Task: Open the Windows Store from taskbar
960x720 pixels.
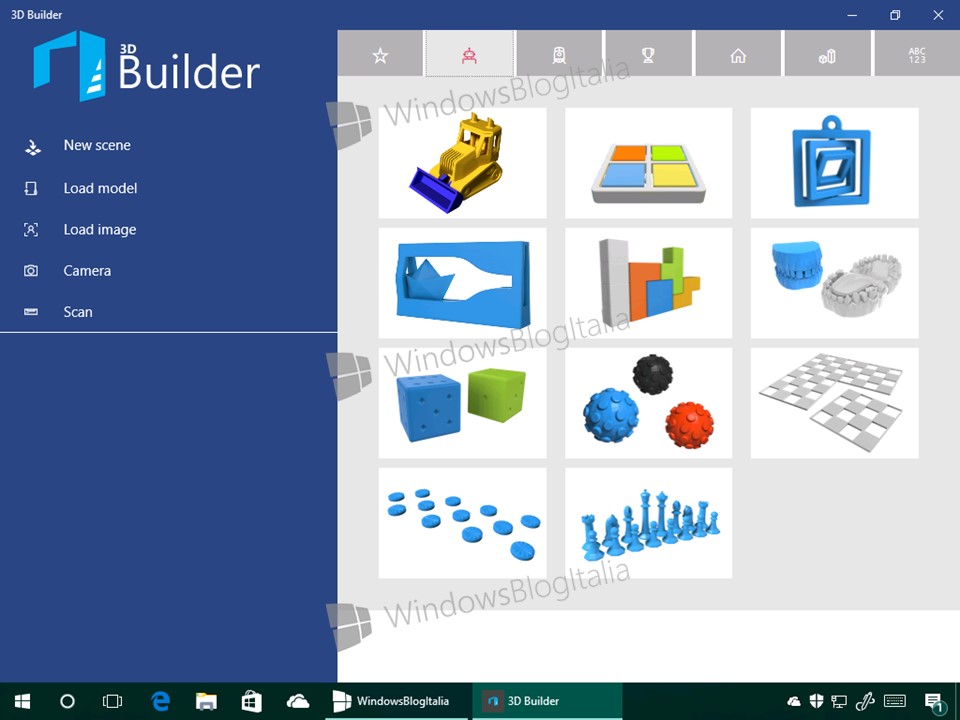Action: click(x=252, y=702)
